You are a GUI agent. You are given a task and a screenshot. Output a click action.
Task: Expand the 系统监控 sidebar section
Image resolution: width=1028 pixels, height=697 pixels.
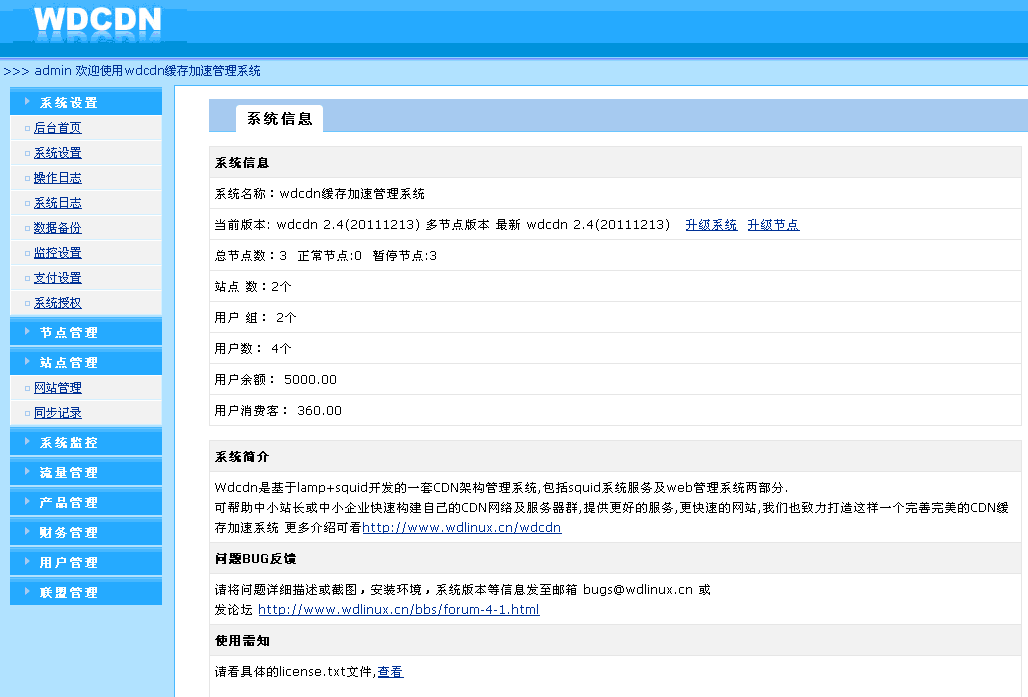click(69, 442)
